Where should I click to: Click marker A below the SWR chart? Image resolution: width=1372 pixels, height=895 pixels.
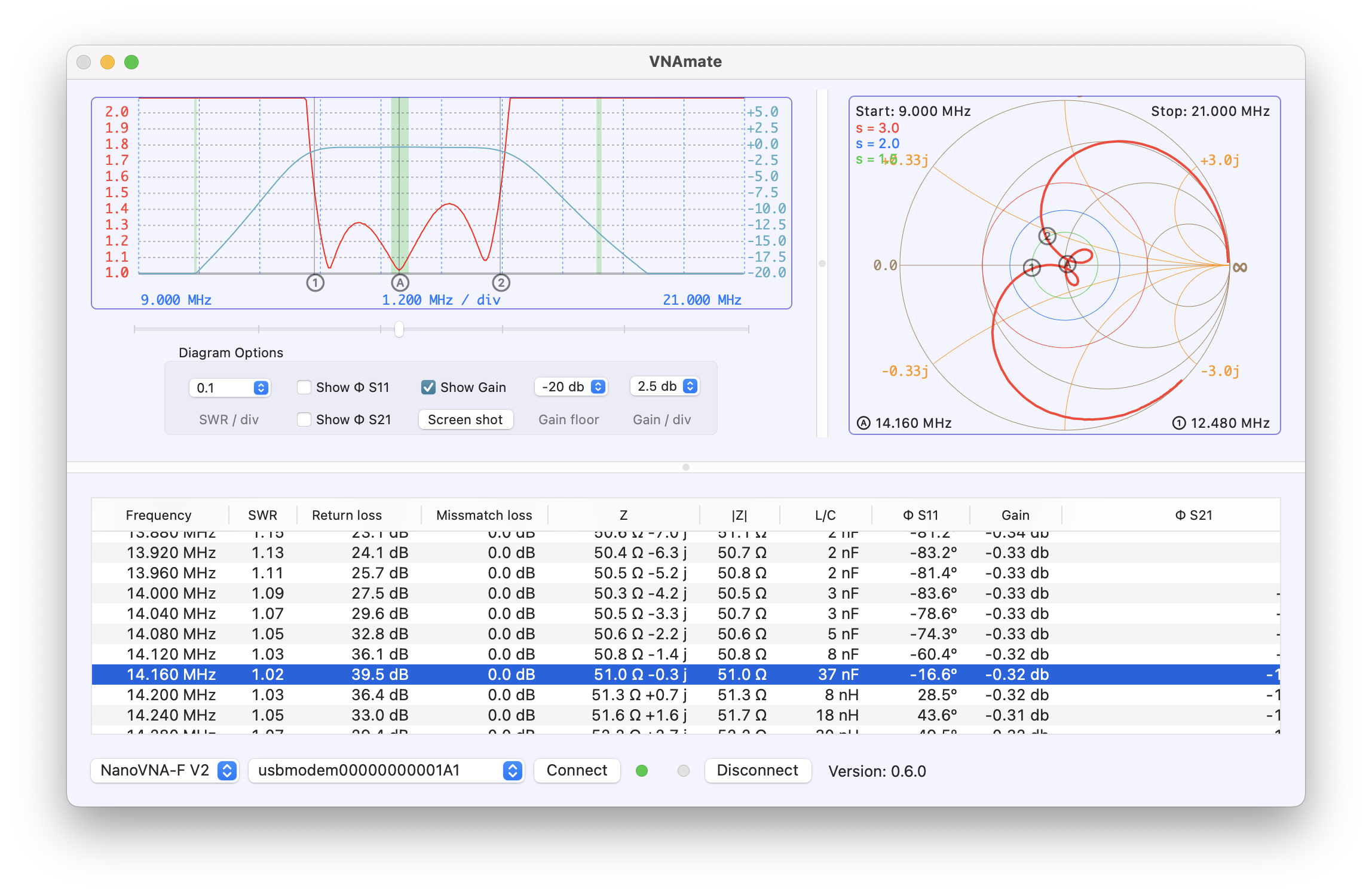pyautogui.click(x=400, y=283)
